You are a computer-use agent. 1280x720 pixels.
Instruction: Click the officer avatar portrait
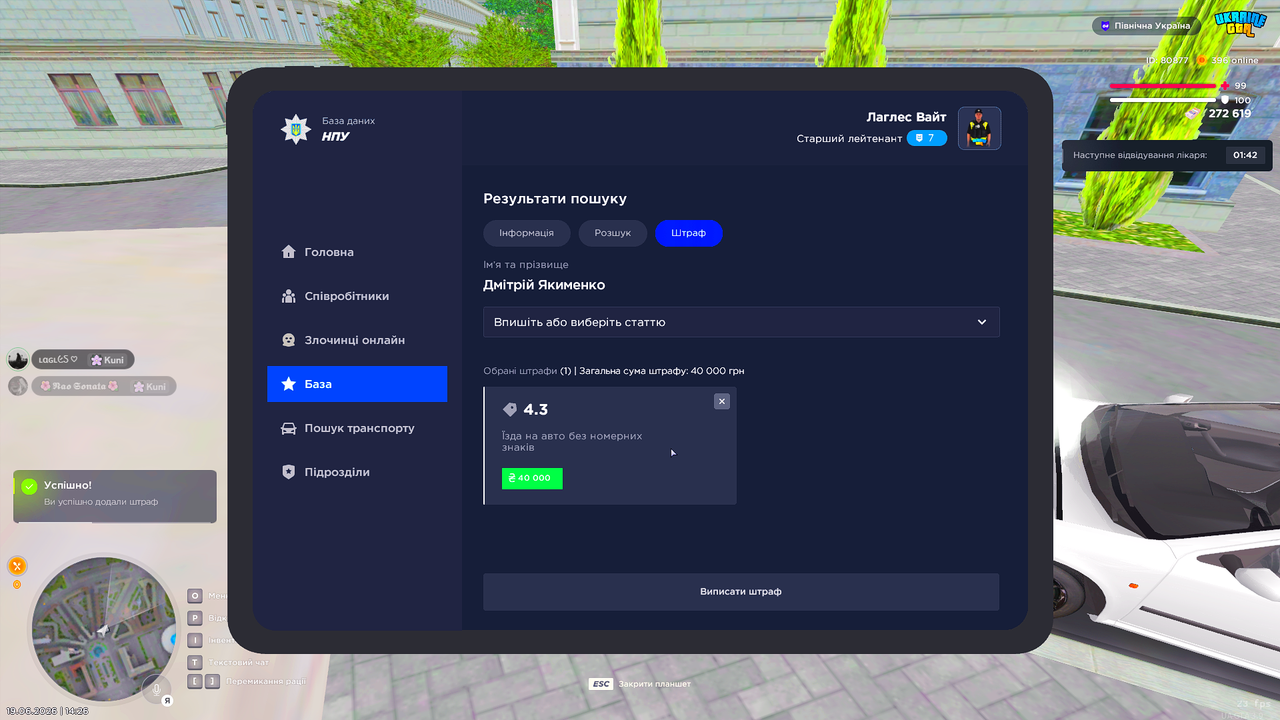coord(980,128)
